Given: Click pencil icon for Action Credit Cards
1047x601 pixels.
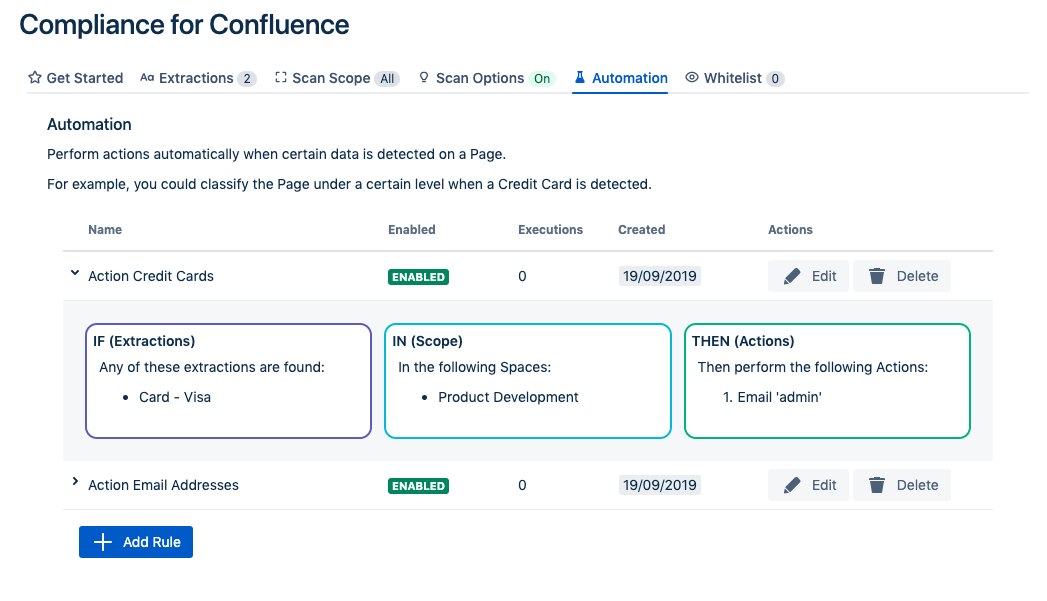Looking at the screenshot, I should coord(793,276).
